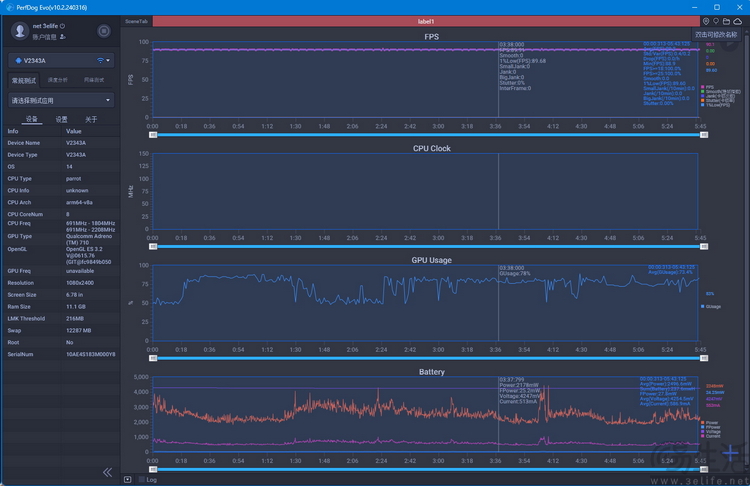Click FPS chart range slider right handle
The image size is (750, 486).
[x=704, y=135]
